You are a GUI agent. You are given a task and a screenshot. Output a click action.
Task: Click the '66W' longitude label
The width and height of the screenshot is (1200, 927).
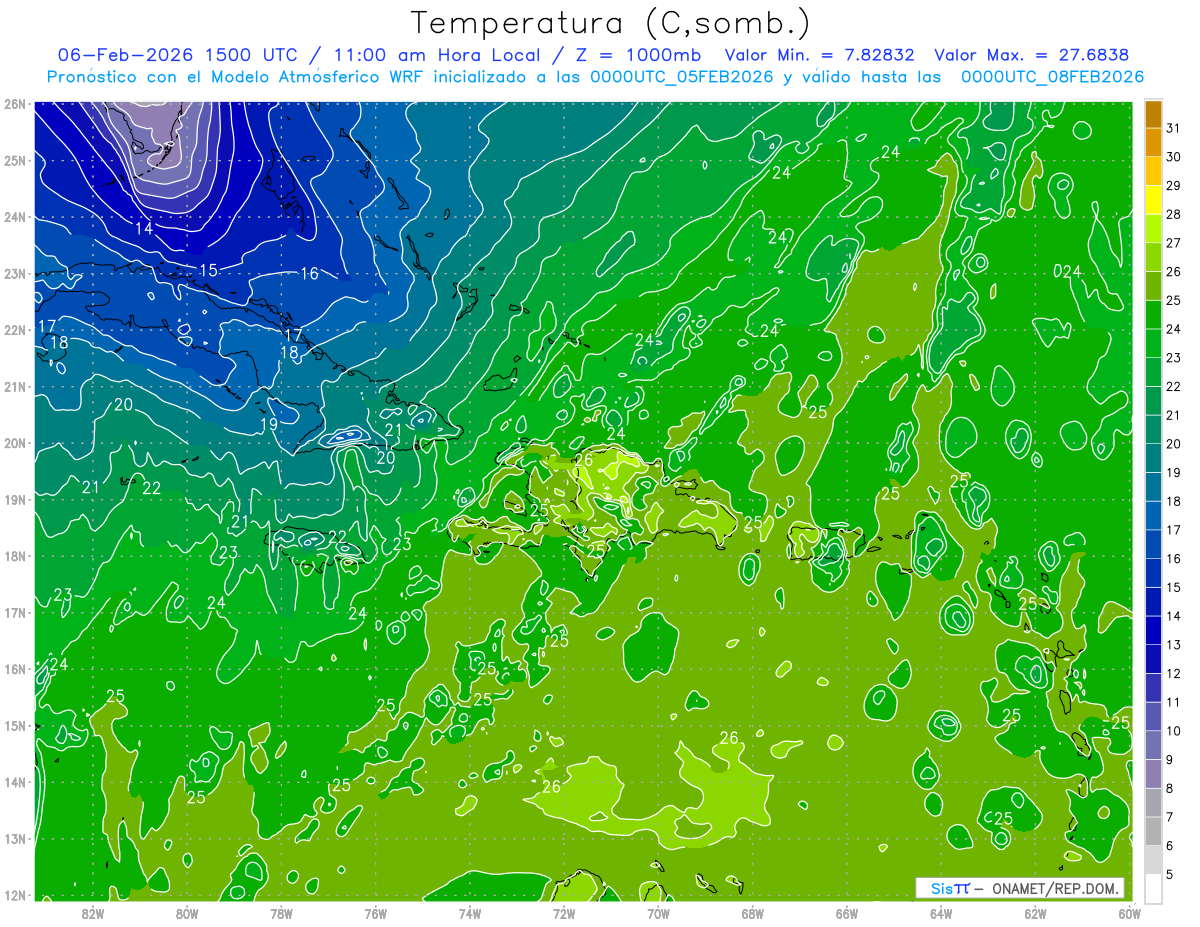click(847, 914)
